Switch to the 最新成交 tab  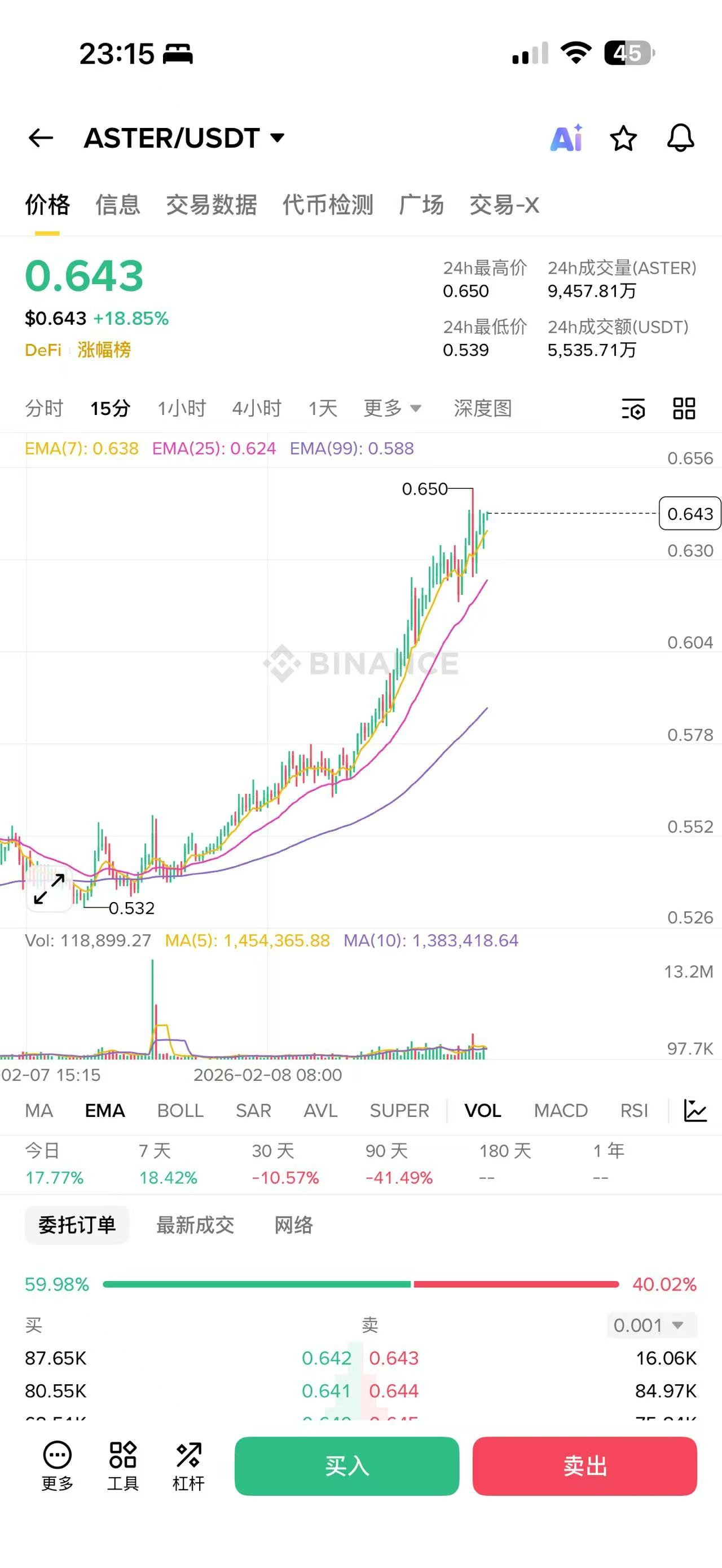pos(195,1225)
